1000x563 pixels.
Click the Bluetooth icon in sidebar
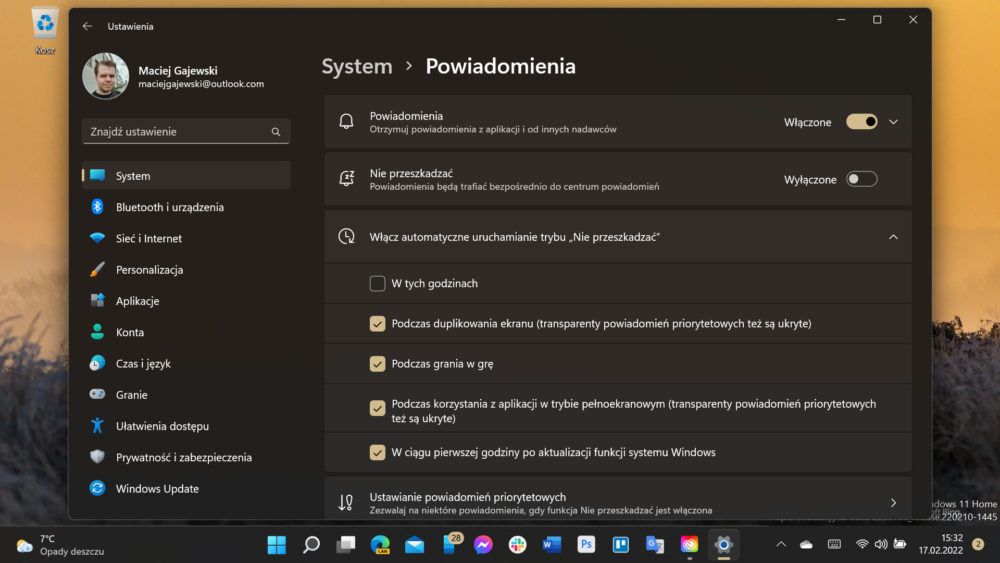tap(97, 207)
